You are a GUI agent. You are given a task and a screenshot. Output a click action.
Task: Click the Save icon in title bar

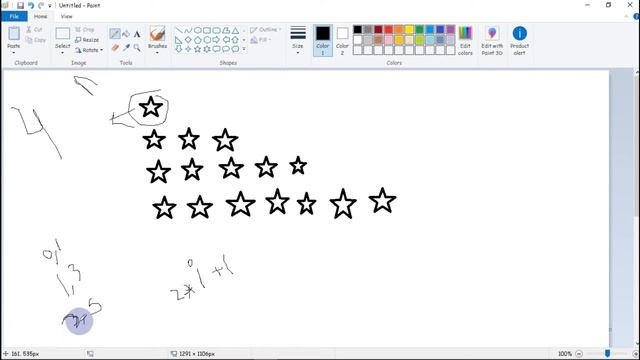pos(20,5)
